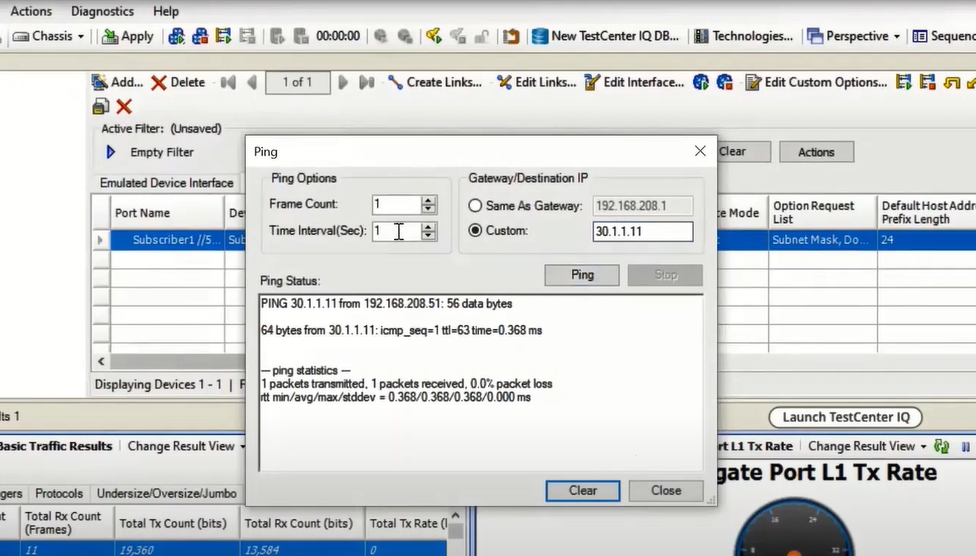
Task: Expand the Subscriber1 row arrow
Action: point(100,240)
